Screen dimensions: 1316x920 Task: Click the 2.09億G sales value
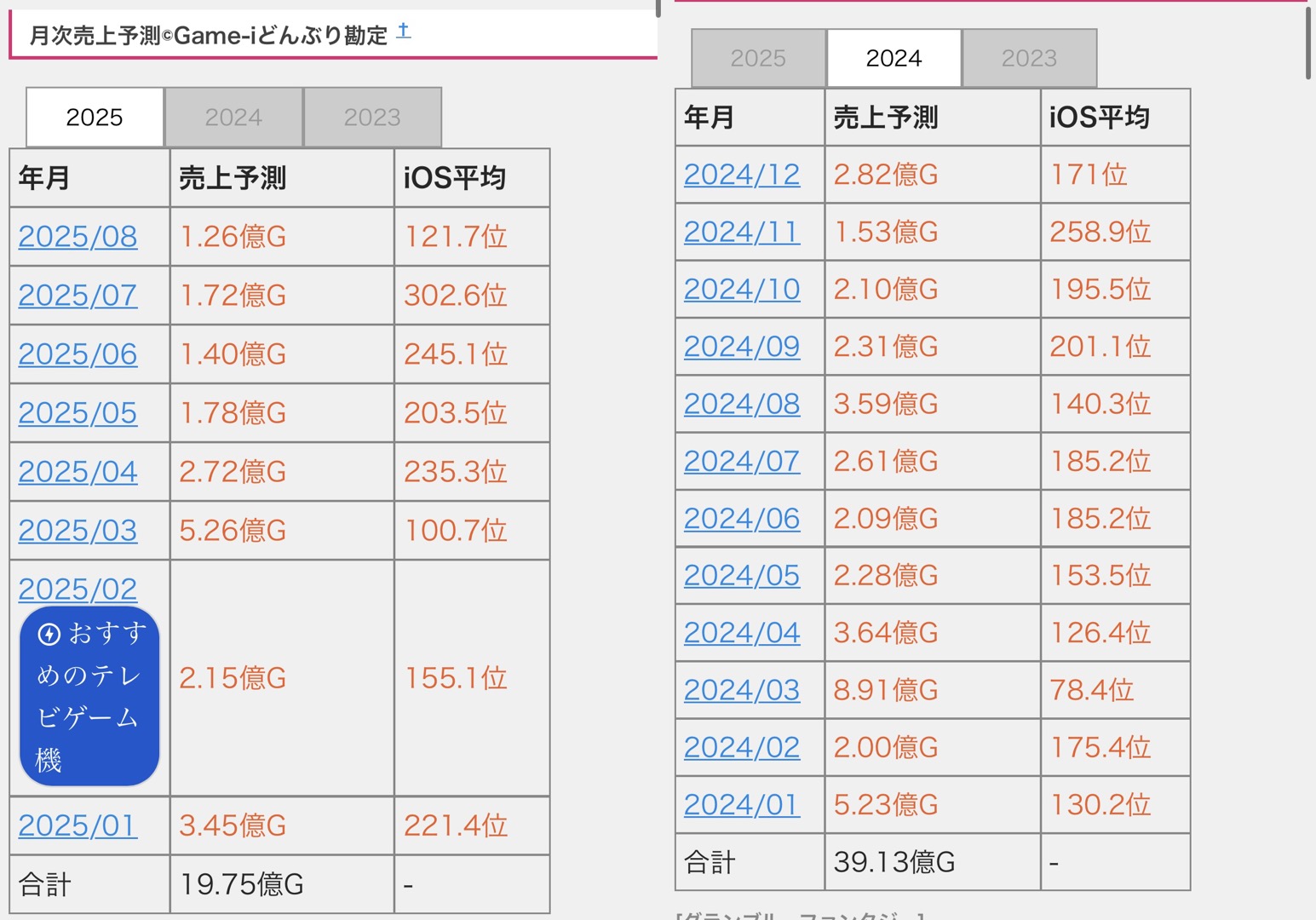pos(886,518)
